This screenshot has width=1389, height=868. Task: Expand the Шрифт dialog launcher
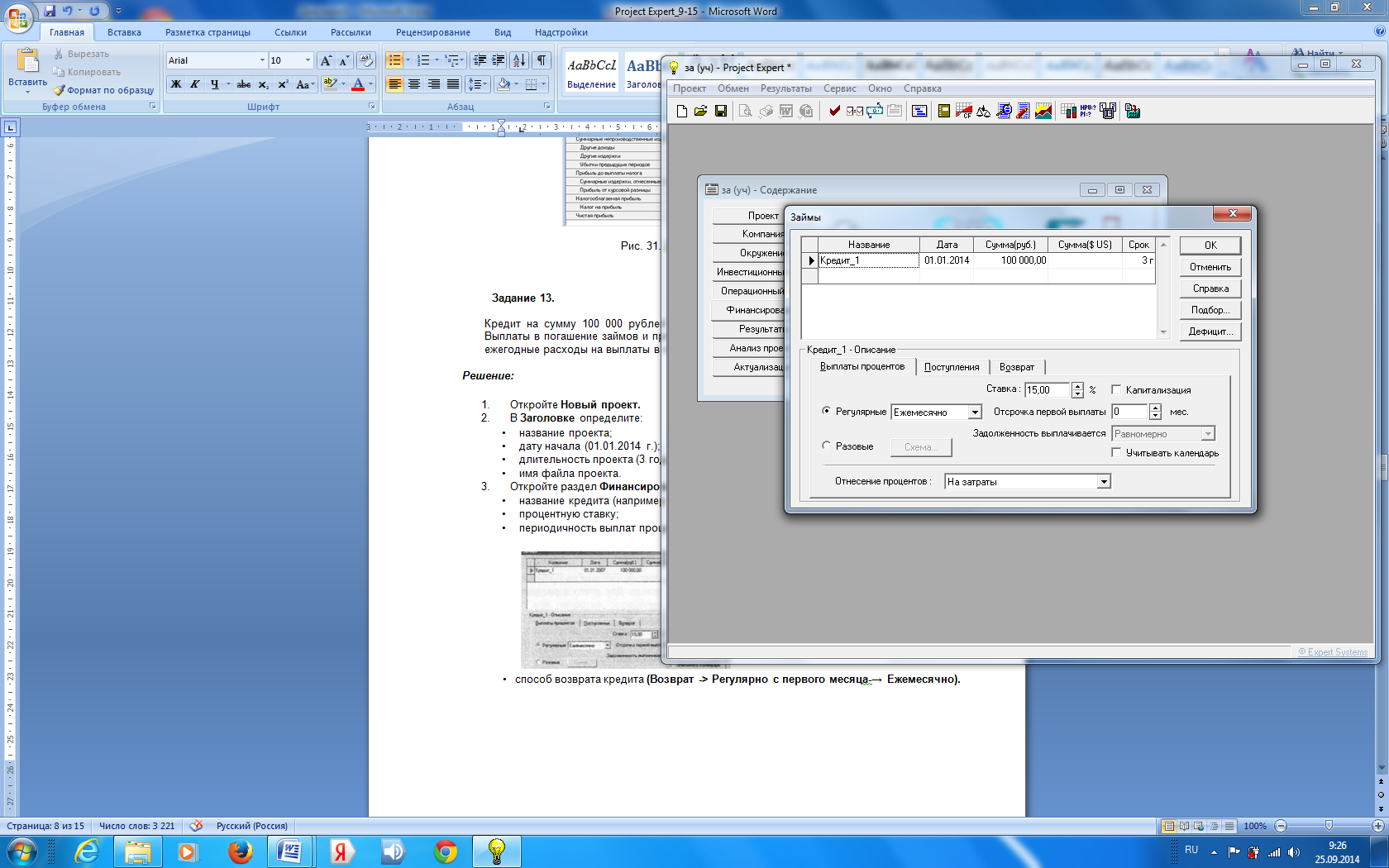(x=371, y=106)
